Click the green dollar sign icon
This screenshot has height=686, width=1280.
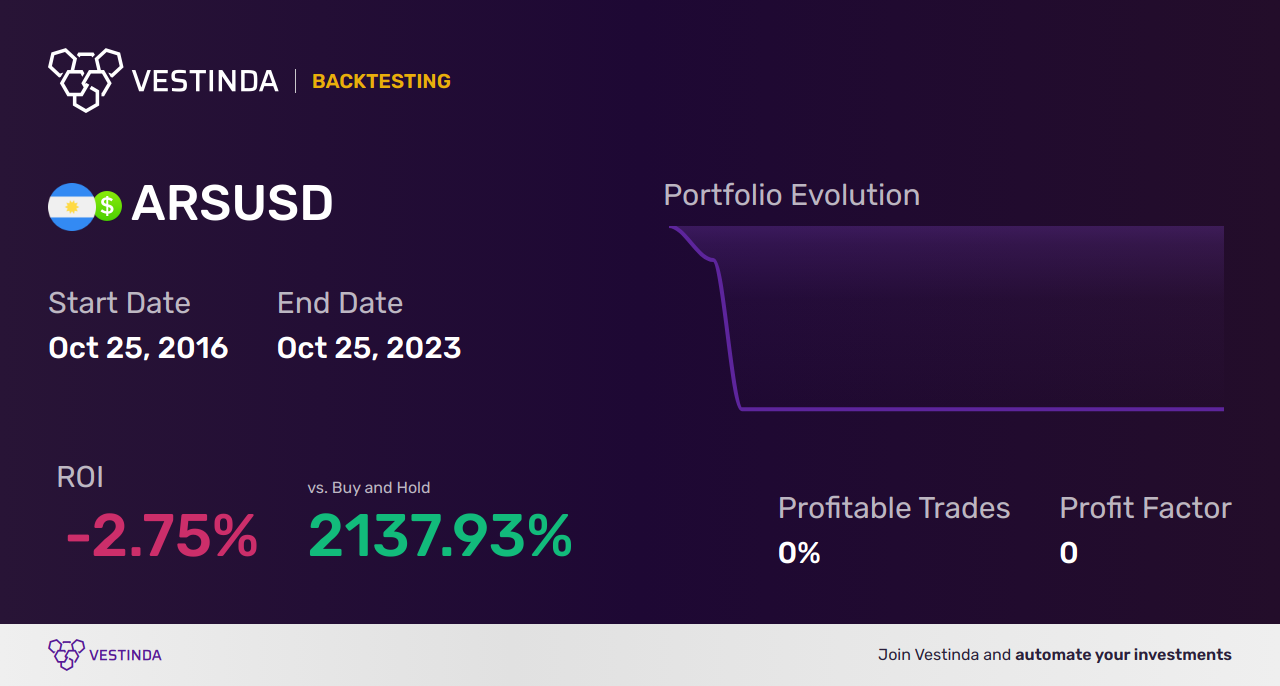point(108,207)
